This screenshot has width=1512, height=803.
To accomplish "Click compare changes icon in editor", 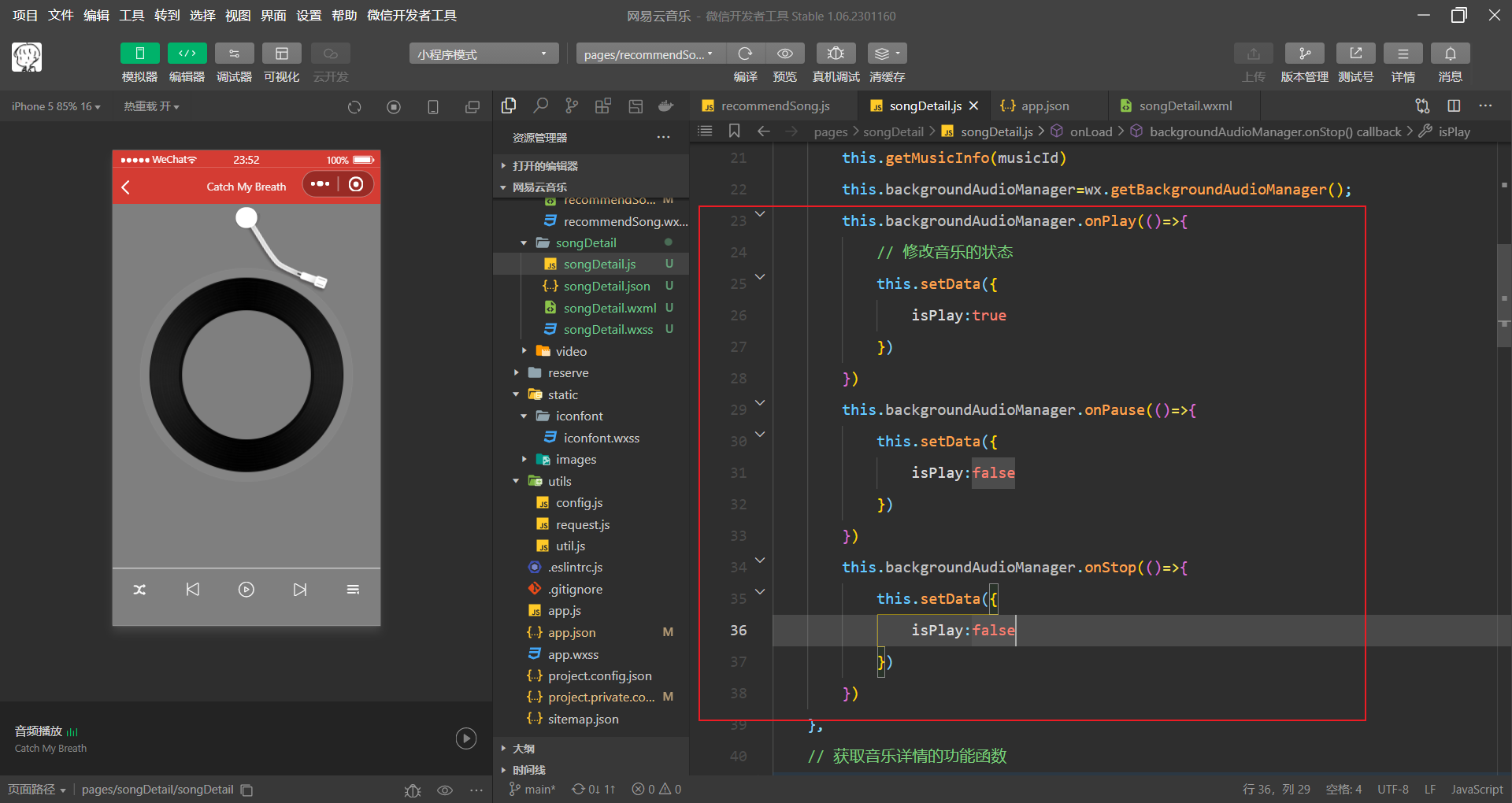I will click(1422, 105).
